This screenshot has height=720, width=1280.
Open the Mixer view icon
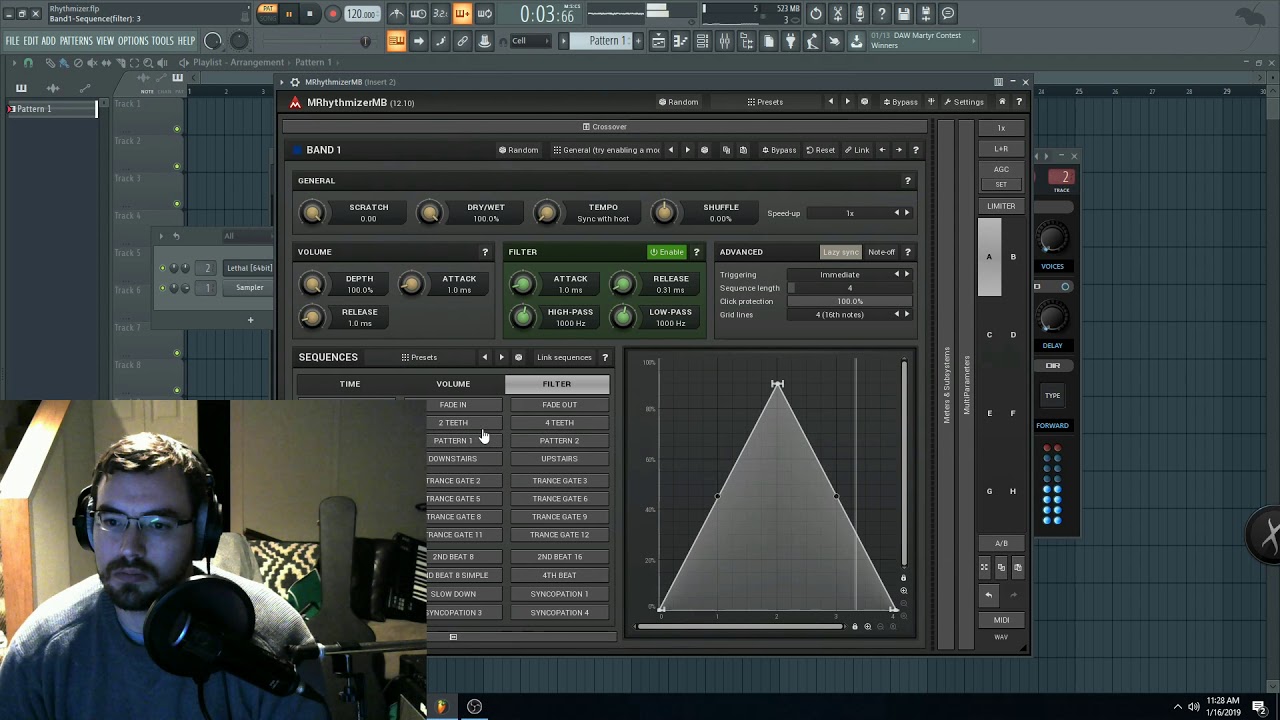725,41
